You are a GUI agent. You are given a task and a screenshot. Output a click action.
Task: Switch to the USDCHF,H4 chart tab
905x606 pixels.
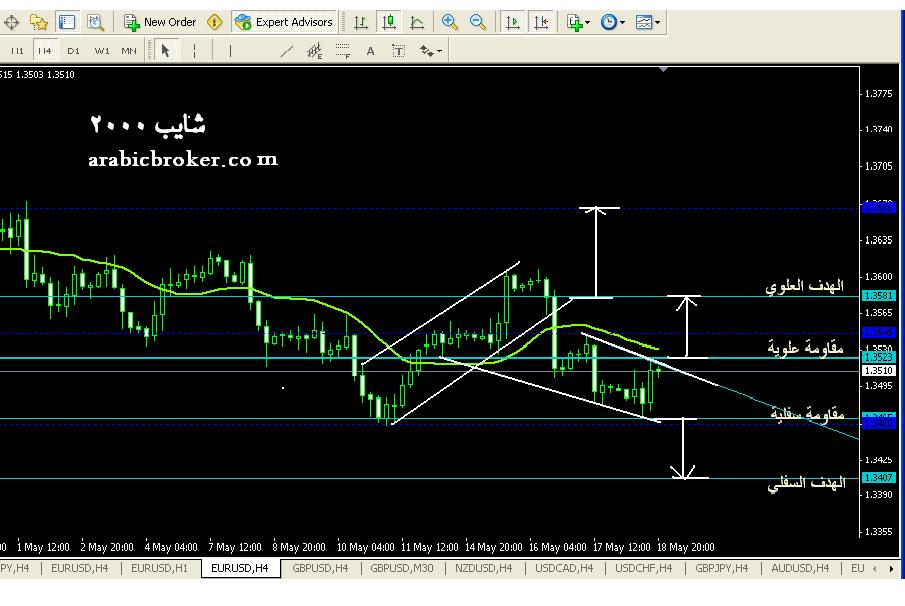tap(644, 568)
